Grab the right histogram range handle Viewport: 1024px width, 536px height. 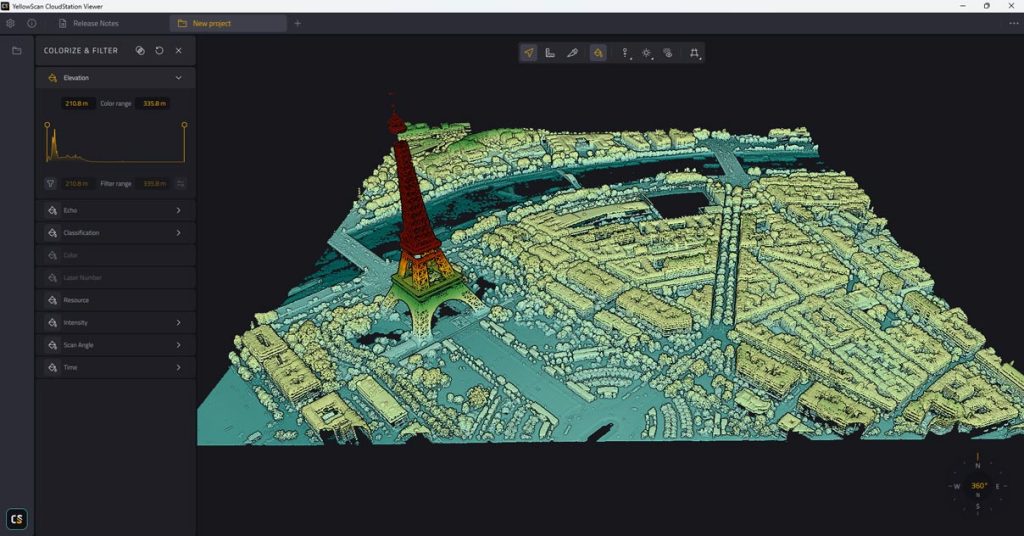pos(185,124)
